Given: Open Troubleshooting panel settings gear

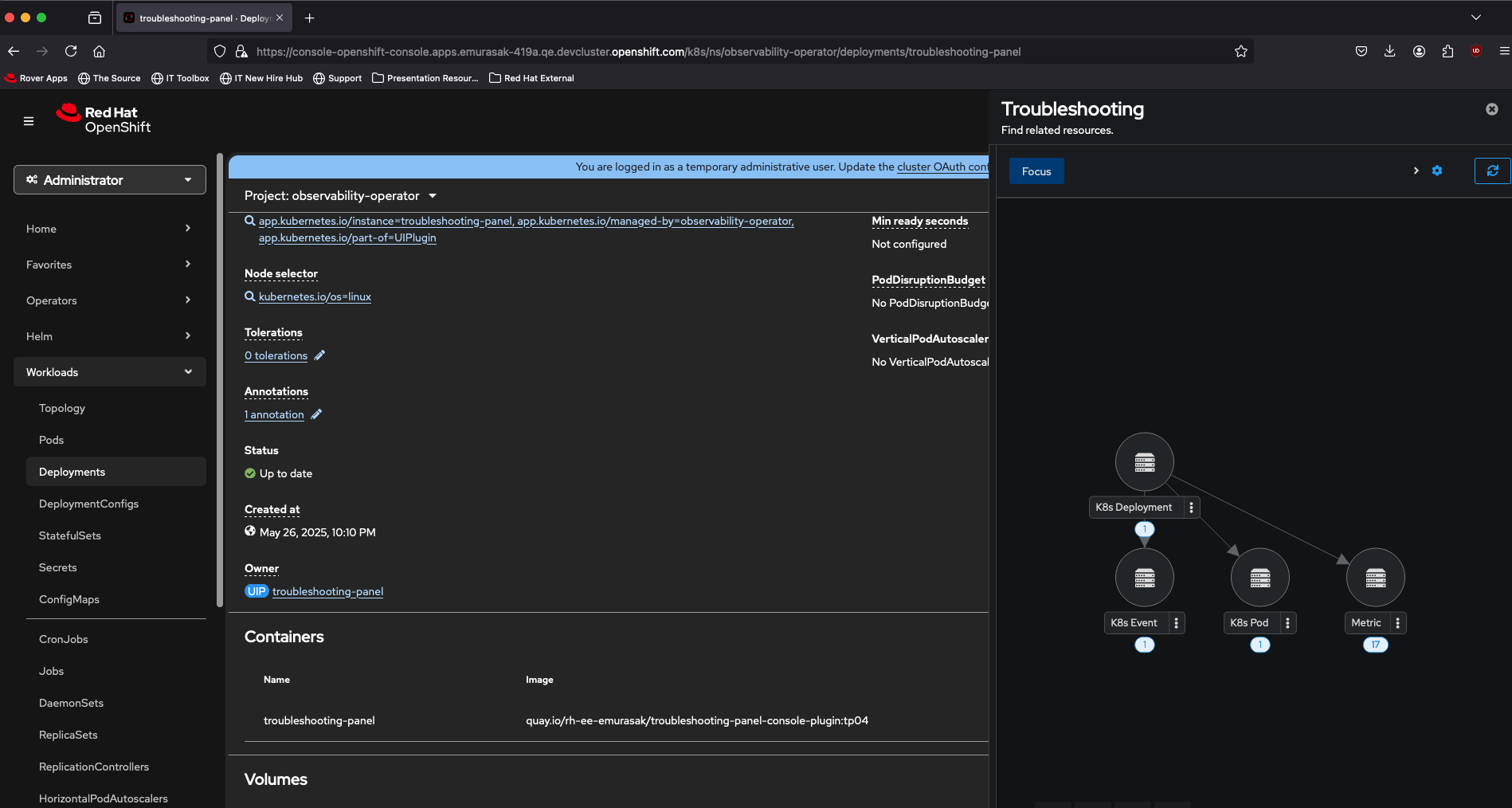Looking at the screenshot, I should pos(1437,171).
